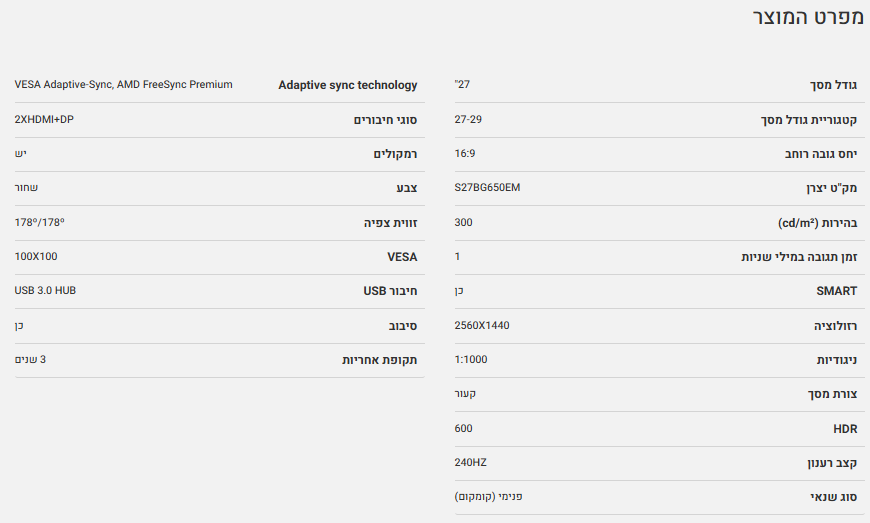Click the 'HDR' specification label
Image resolution: width=870 pixels, height=523 pixels.
pyautogui.click(x=845, y=428)
